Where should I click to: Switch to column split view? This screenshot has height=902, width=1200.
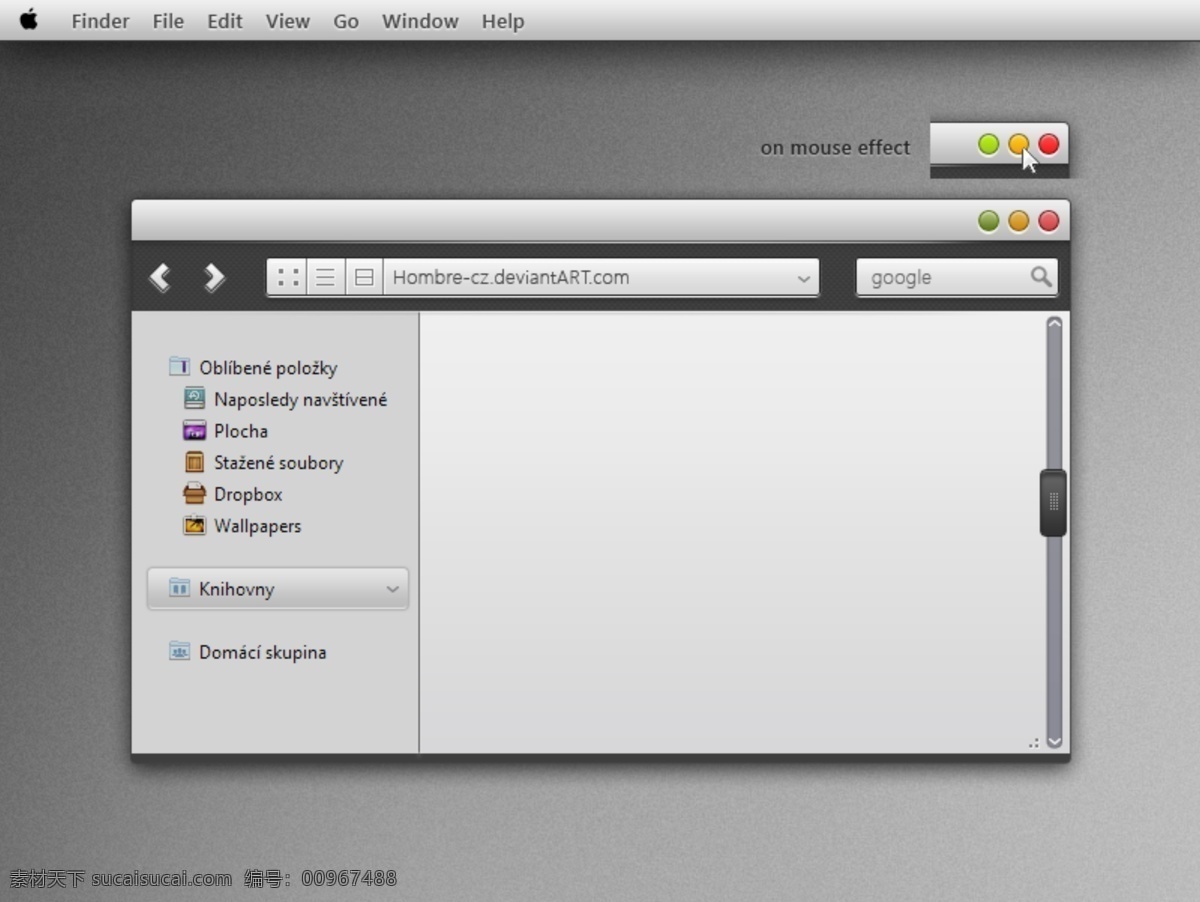(x=364, y=278)
